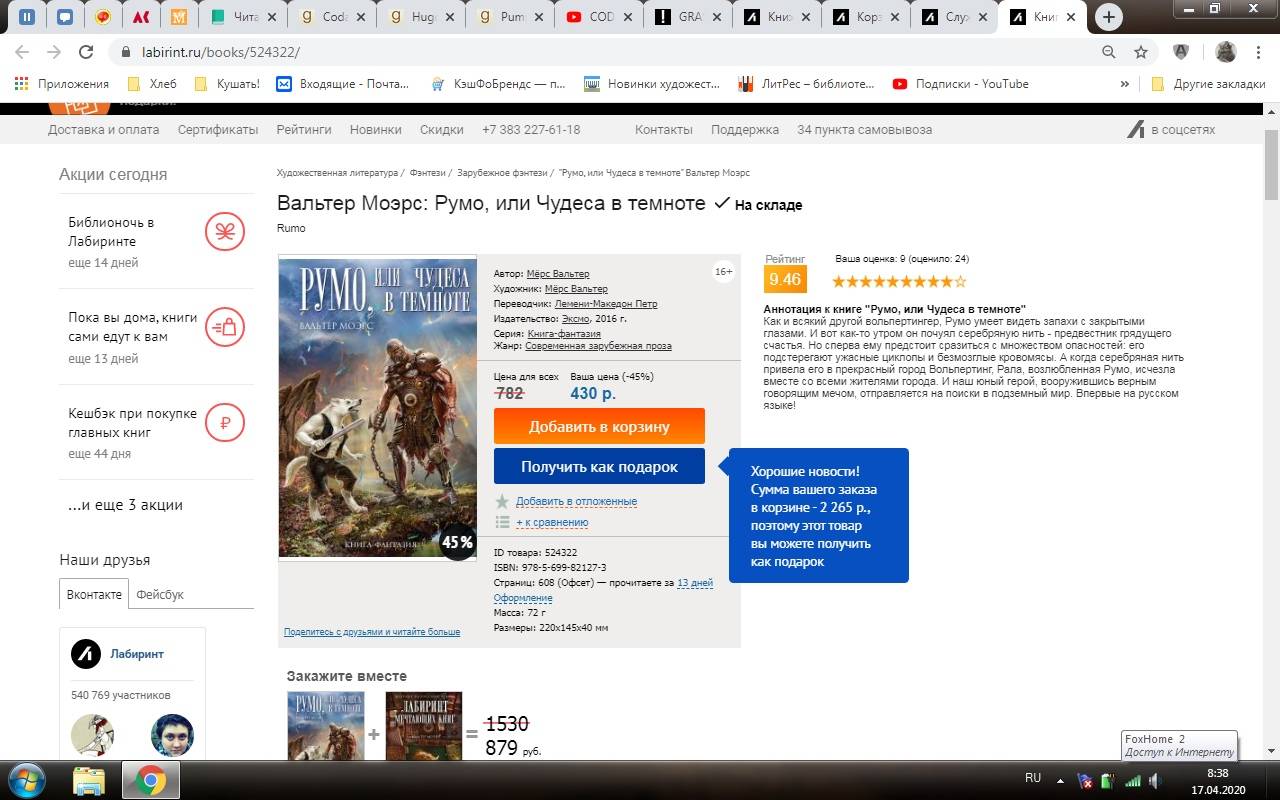Screen dimensions: 1280x800
Task: Open the Оформление link
Action: point(523,598)
